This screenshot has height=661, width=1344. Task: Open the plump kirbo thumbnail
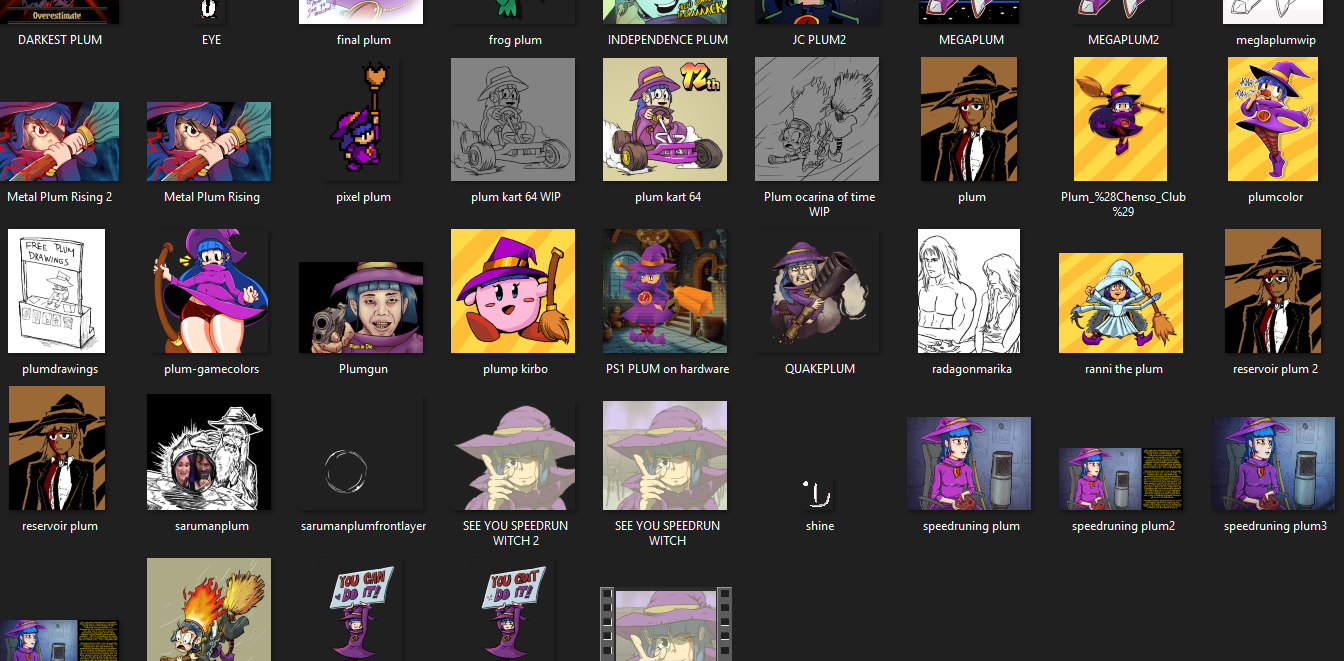(513, 291)
